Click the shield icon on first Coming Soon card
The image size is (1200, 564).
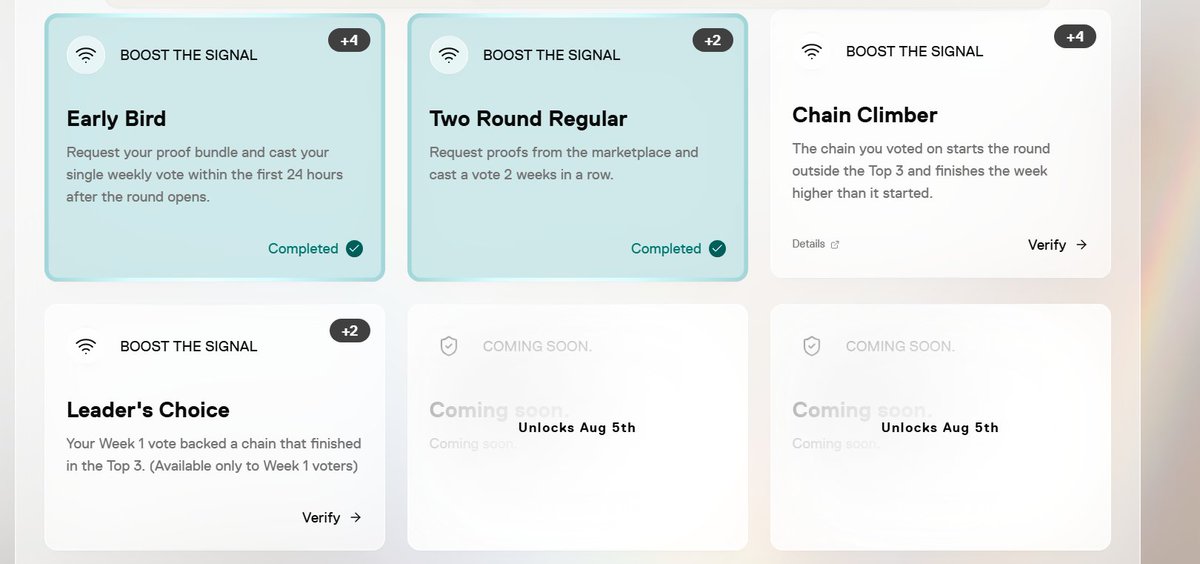449,346
